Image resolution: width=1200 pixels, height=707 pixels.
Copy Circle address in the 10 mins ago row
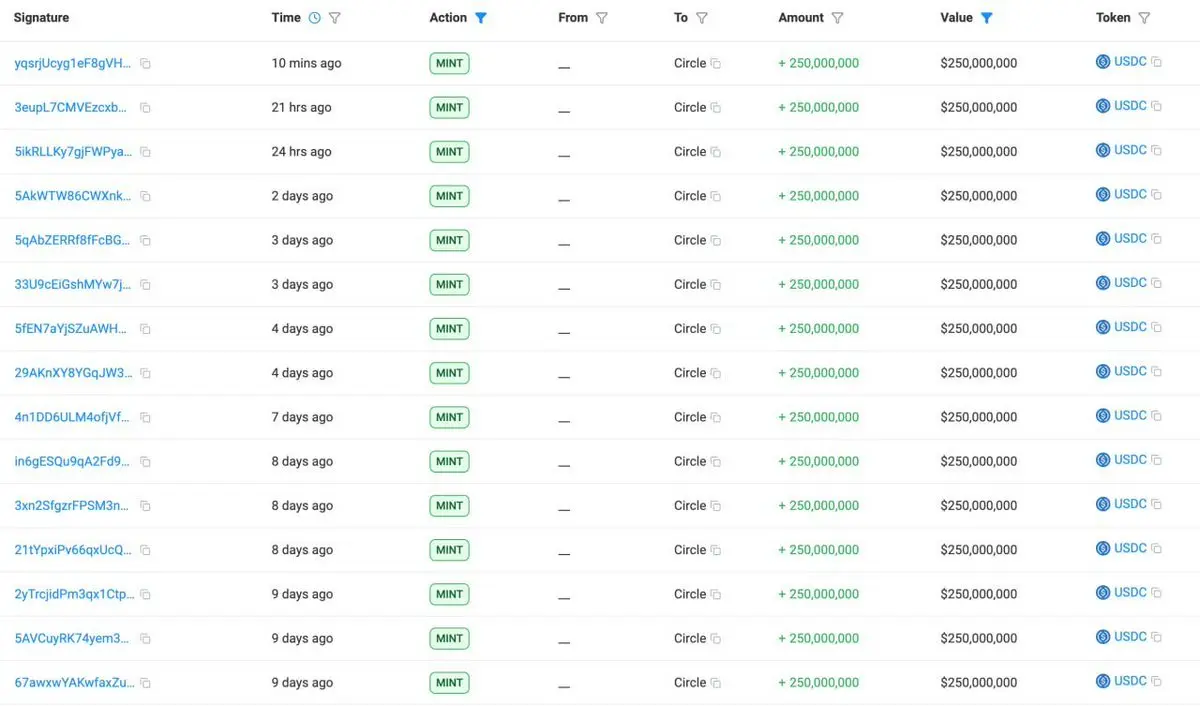coord(716,64)
